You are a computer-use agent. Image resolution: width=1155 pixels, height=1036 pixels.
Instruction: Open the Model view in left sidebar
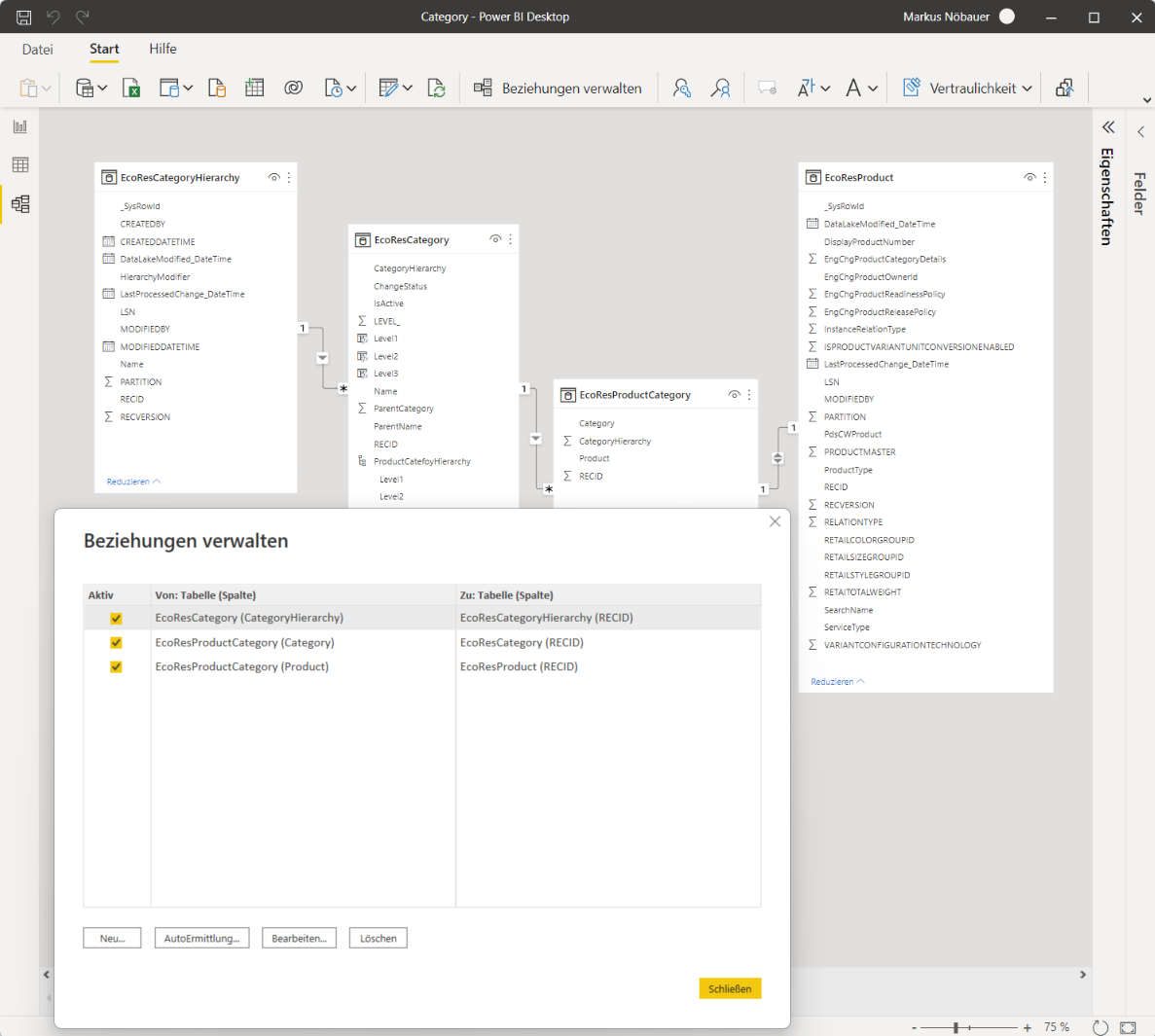tap(20, 204)
